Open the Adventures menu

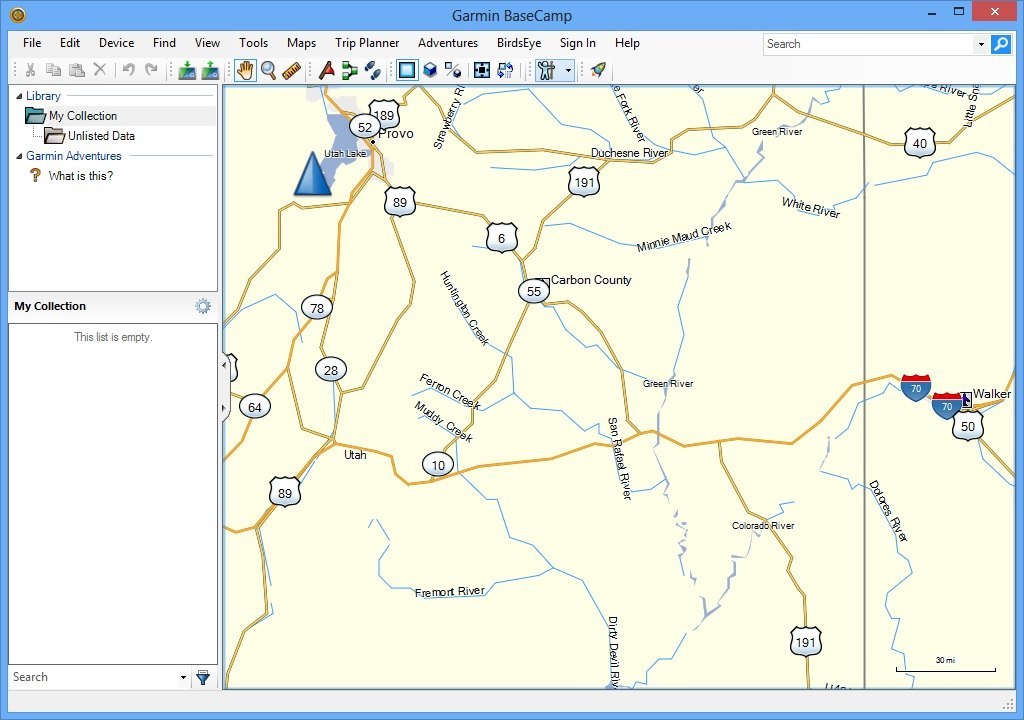pyautogui.click(x=448, y=42)
